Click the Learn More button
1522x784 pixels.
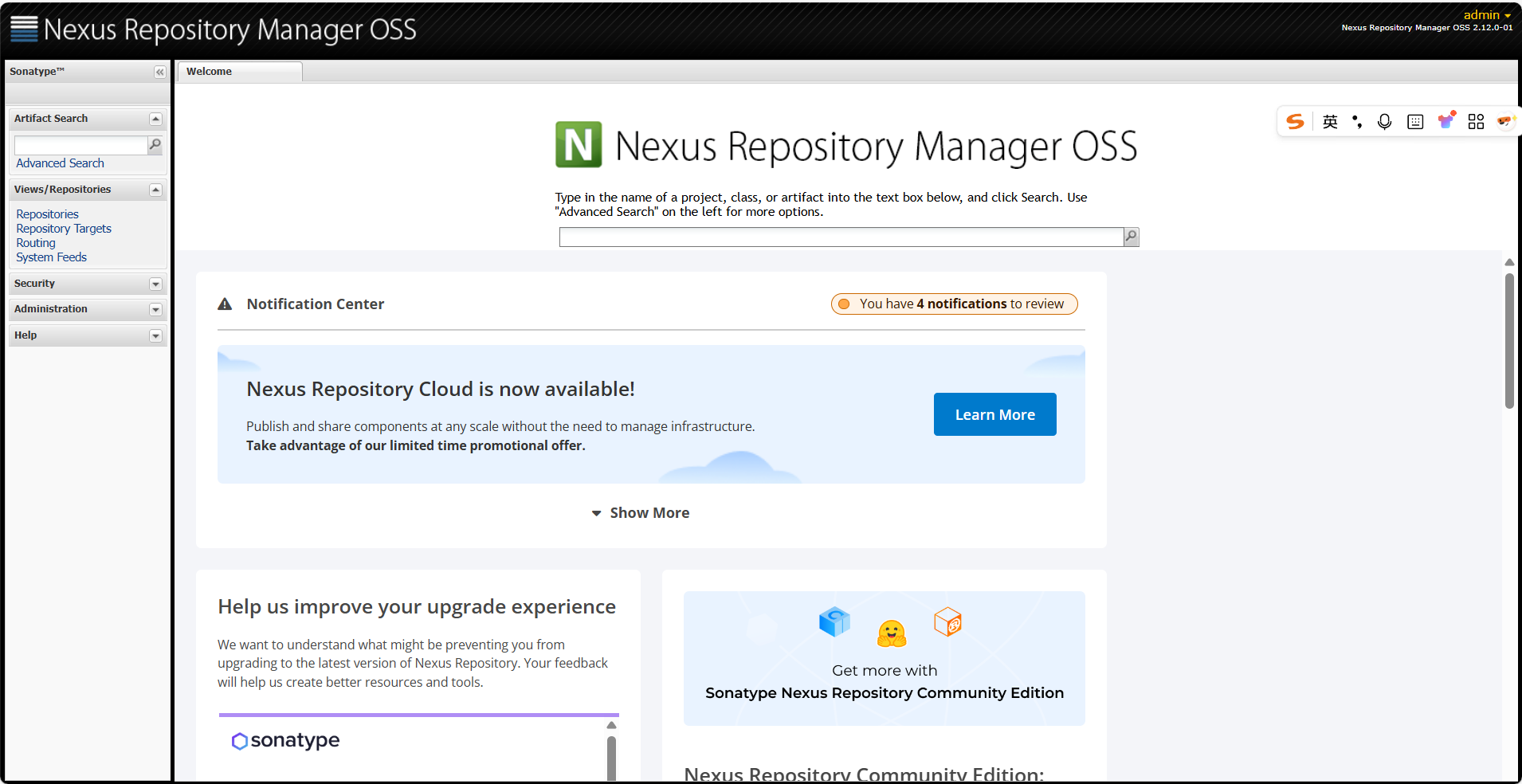(994, 414)
